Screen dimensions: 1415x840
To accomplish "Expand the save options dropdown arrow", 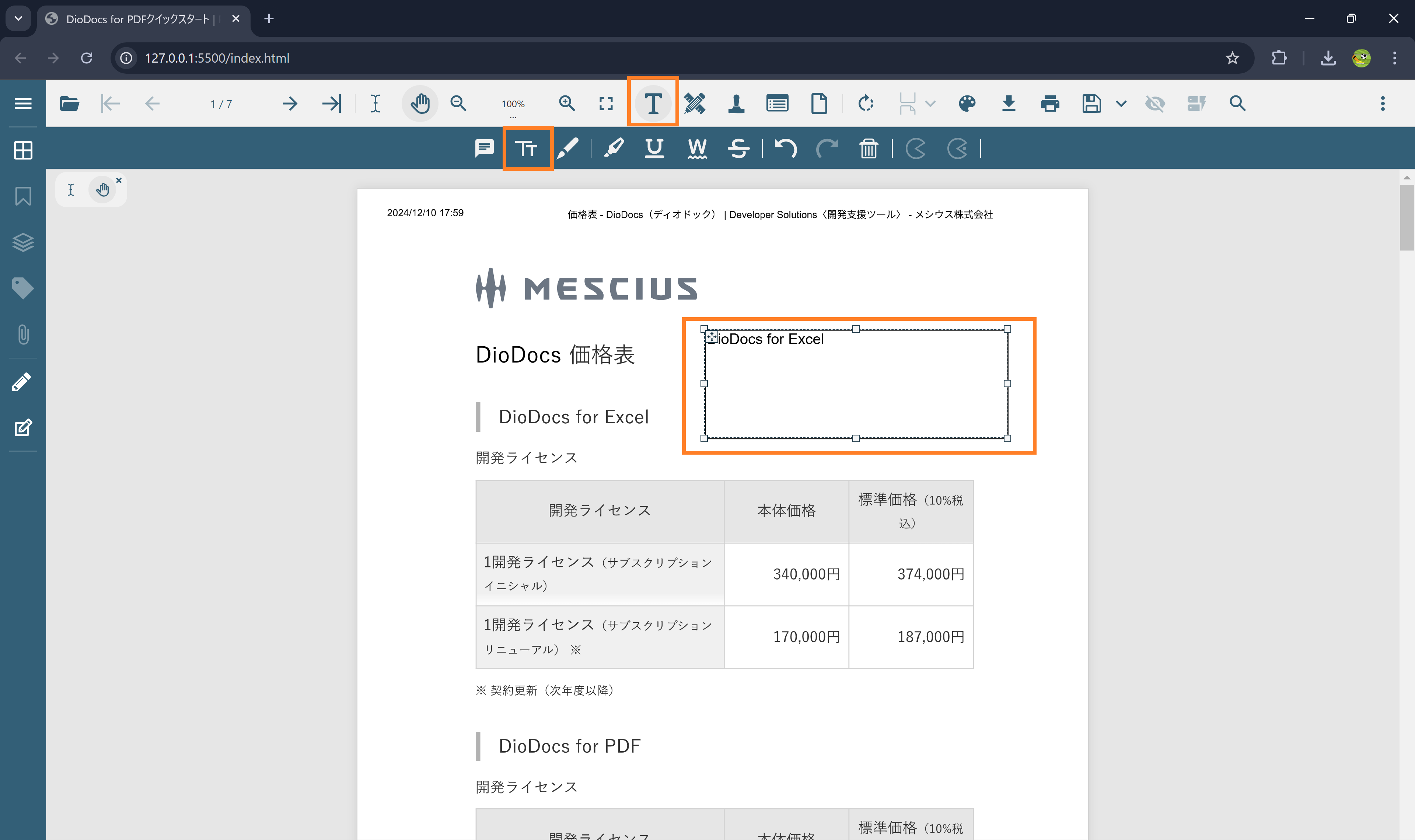I will (1121, 104).
